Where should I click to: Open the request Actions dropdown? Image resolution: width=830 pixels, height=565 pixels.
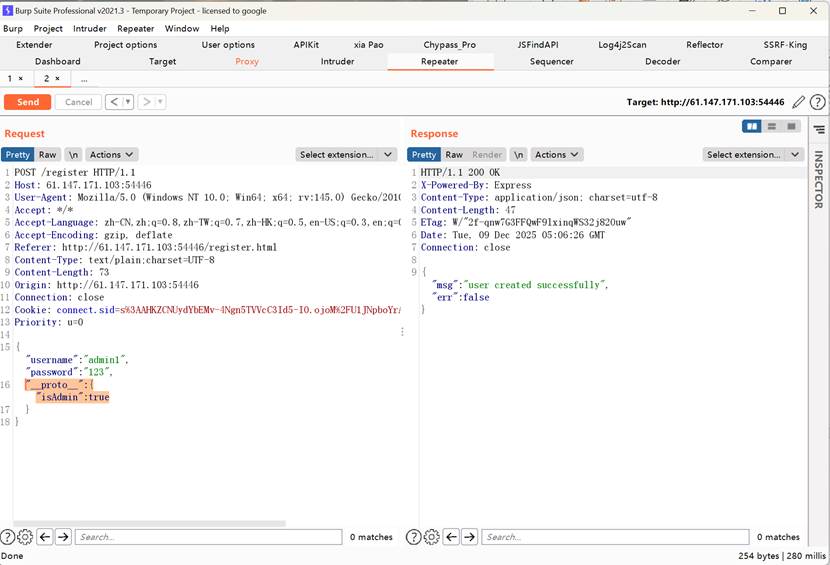point(112,155)
